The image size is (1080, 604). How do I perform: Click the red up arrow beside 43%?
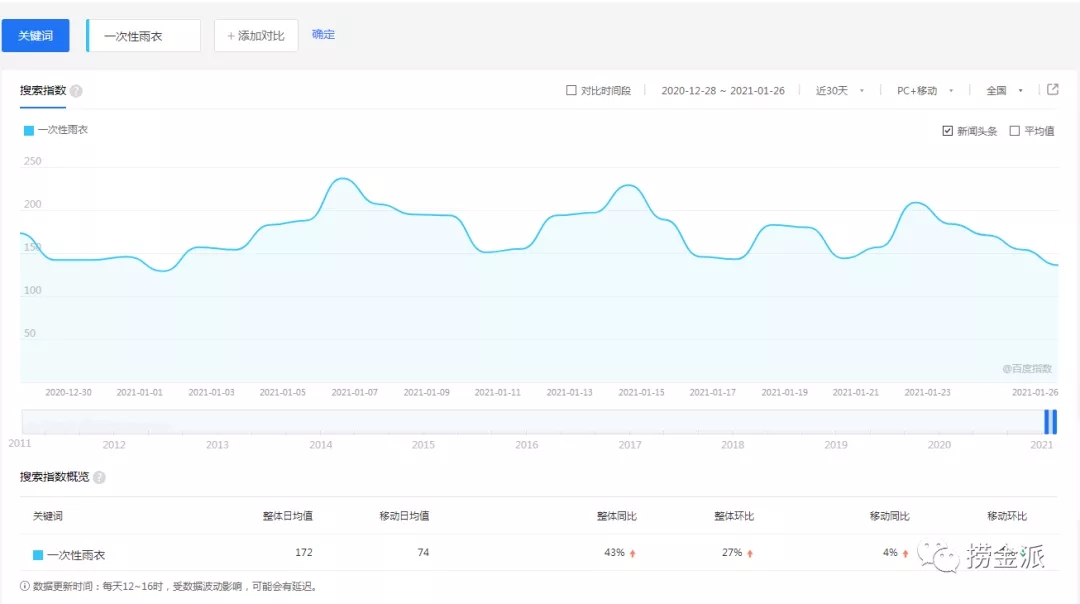633,553
